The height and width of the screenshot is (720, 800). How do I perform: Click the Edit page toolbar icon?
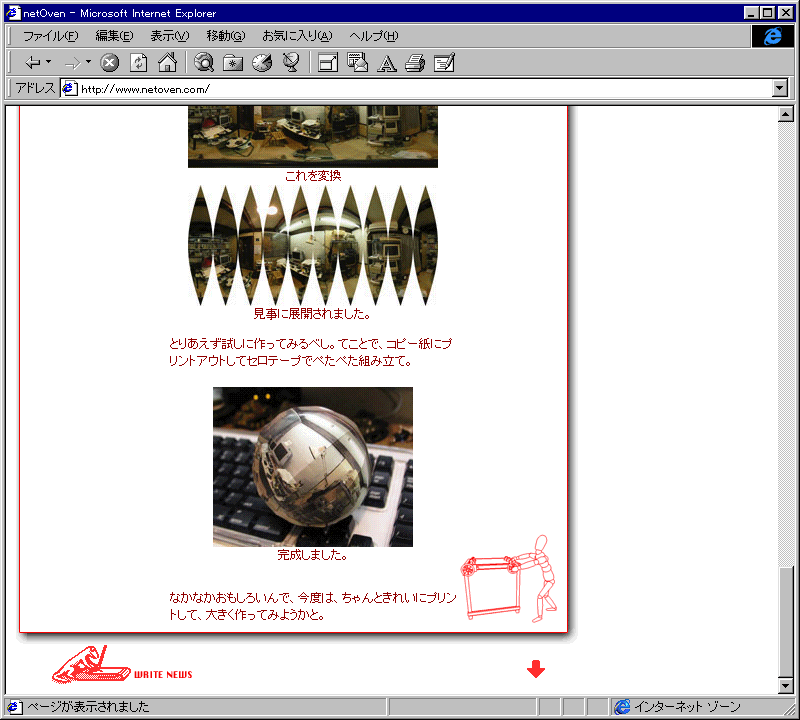coord(444,63)
